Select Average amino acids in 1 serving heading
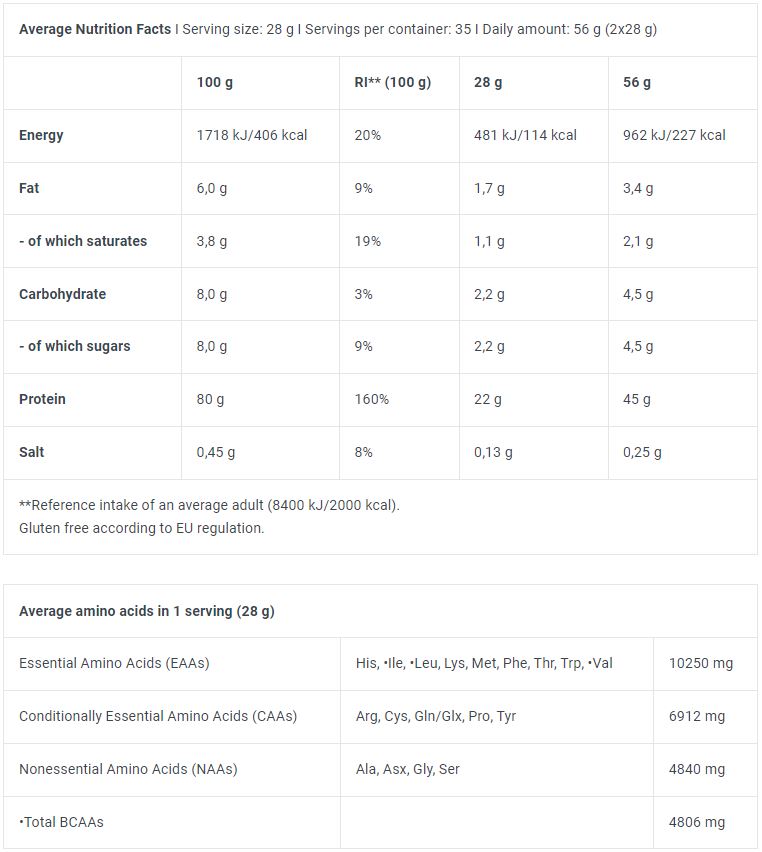The width and height of the screenshot is (762, 852). (x=147, y=611)
